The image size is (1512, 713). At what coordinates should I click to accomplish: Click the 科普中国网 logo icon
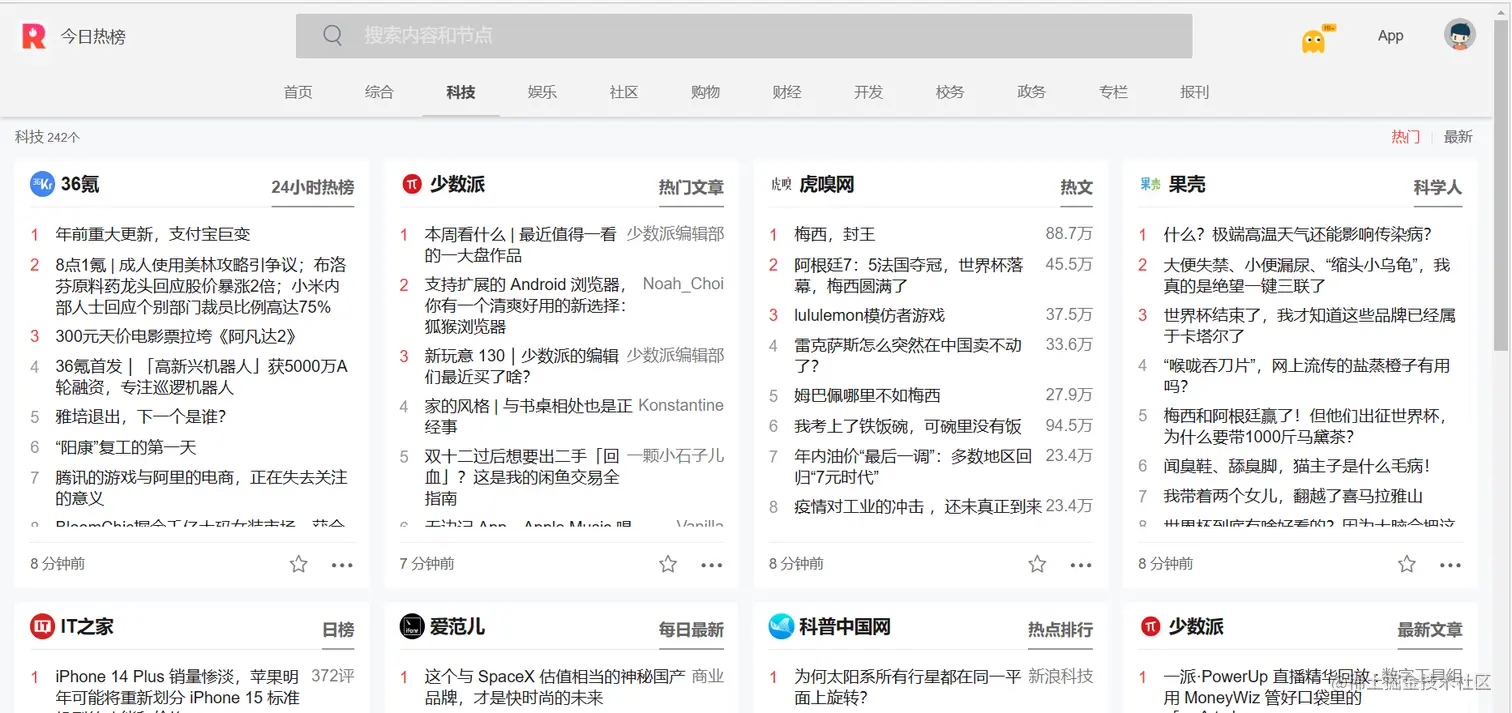click(780, 627)
